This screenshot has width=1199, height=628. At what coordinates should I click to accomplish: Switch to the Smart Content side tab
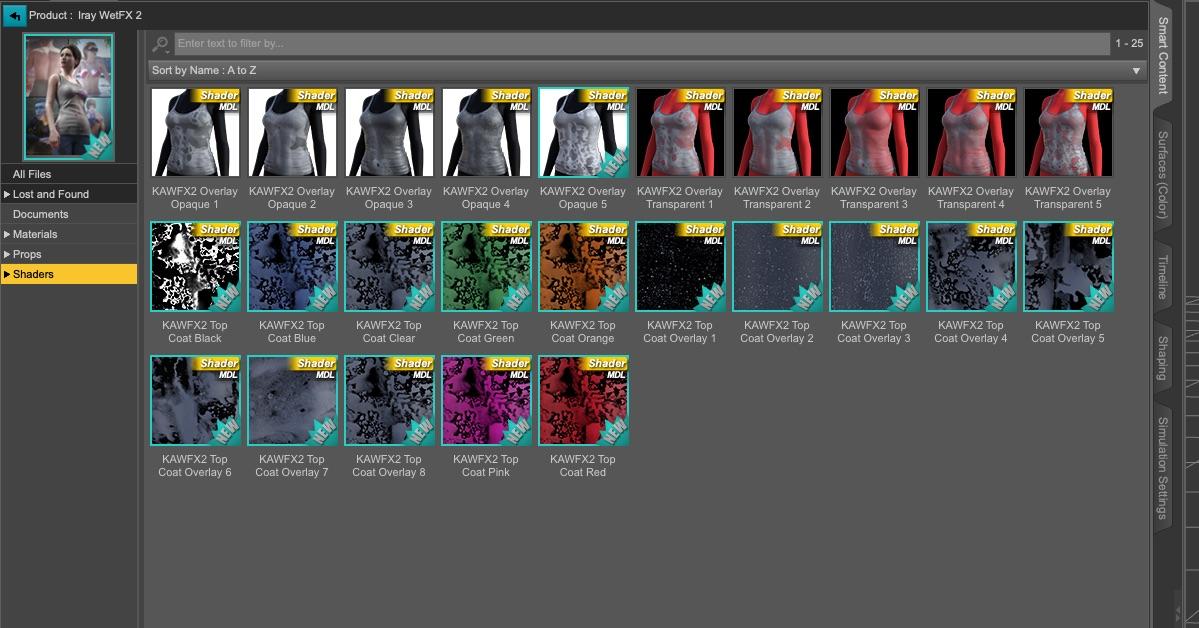[x=1162, y=56]
